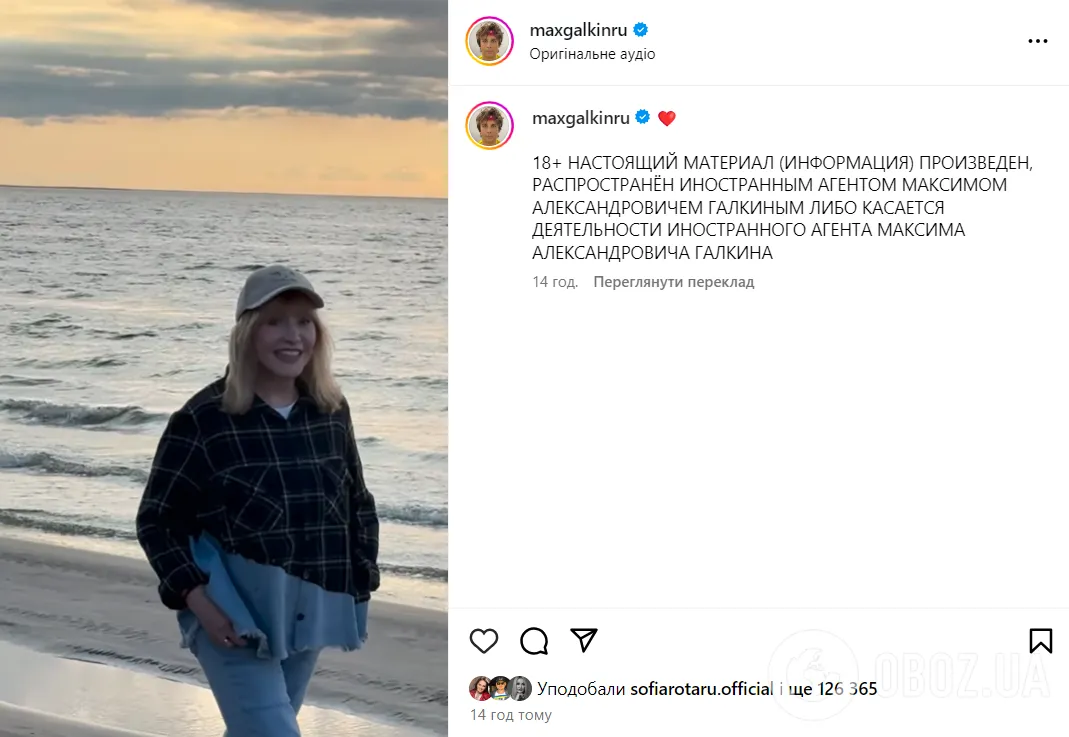Open "Оригінальне аудіо" audio link

coord(592,54)
